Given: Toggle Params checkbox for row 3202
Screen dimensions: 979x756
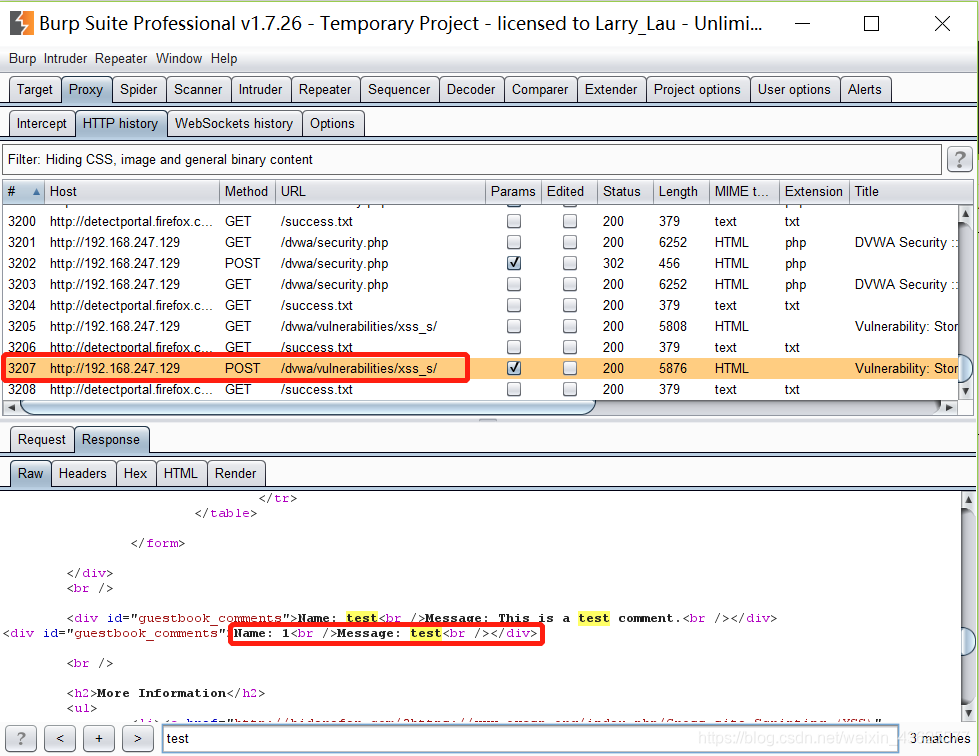Looking at the screenshot, I should [514, 263].
